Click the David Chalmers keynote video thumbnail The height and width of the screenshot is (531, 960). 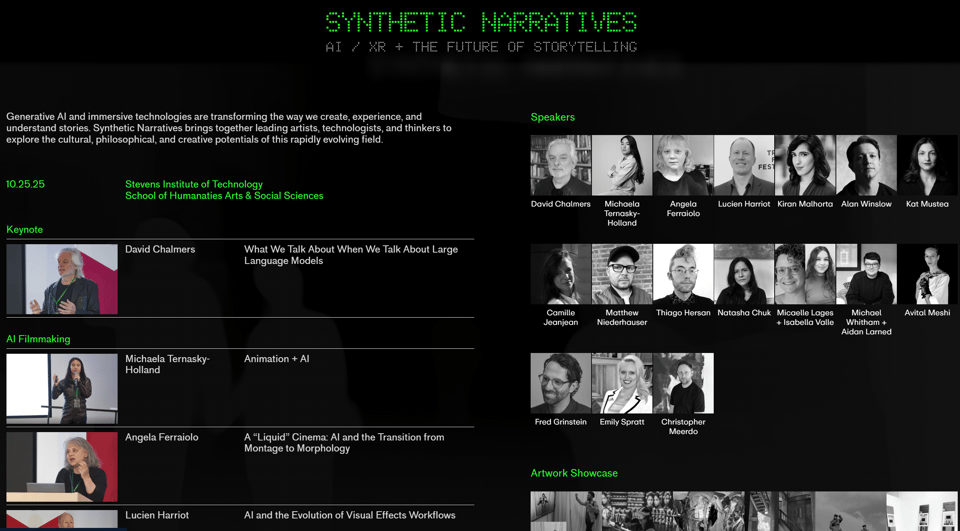[62, 279]
